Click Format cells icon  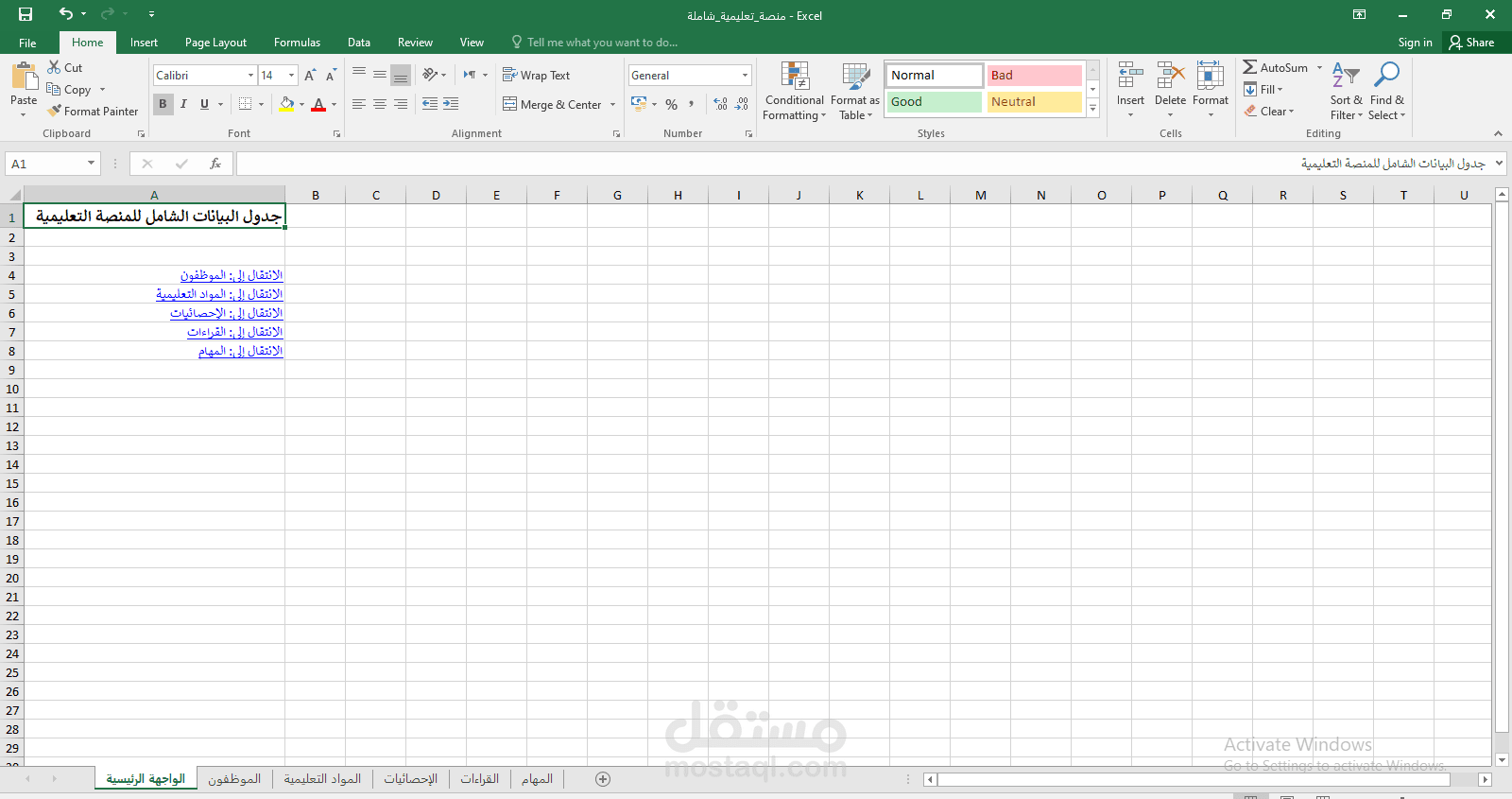(1211, 76)
